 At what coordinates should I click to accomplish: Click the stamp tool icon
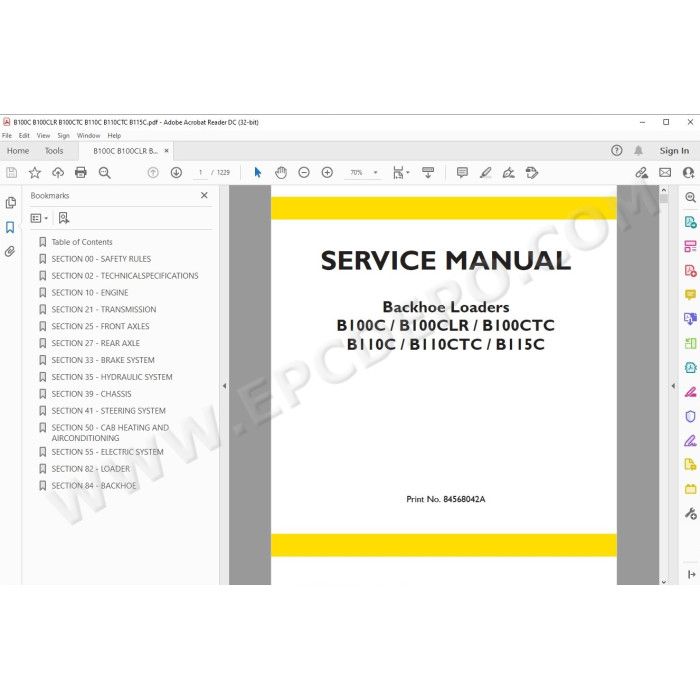tap(532, 172)
